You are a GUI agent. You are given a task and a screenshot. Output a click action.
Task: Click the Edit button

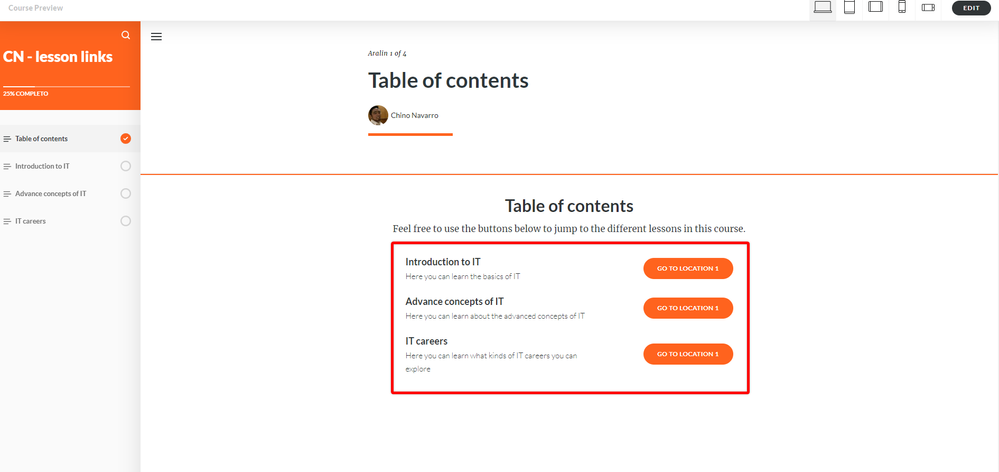pyautogui.click(x=971, y=8)
